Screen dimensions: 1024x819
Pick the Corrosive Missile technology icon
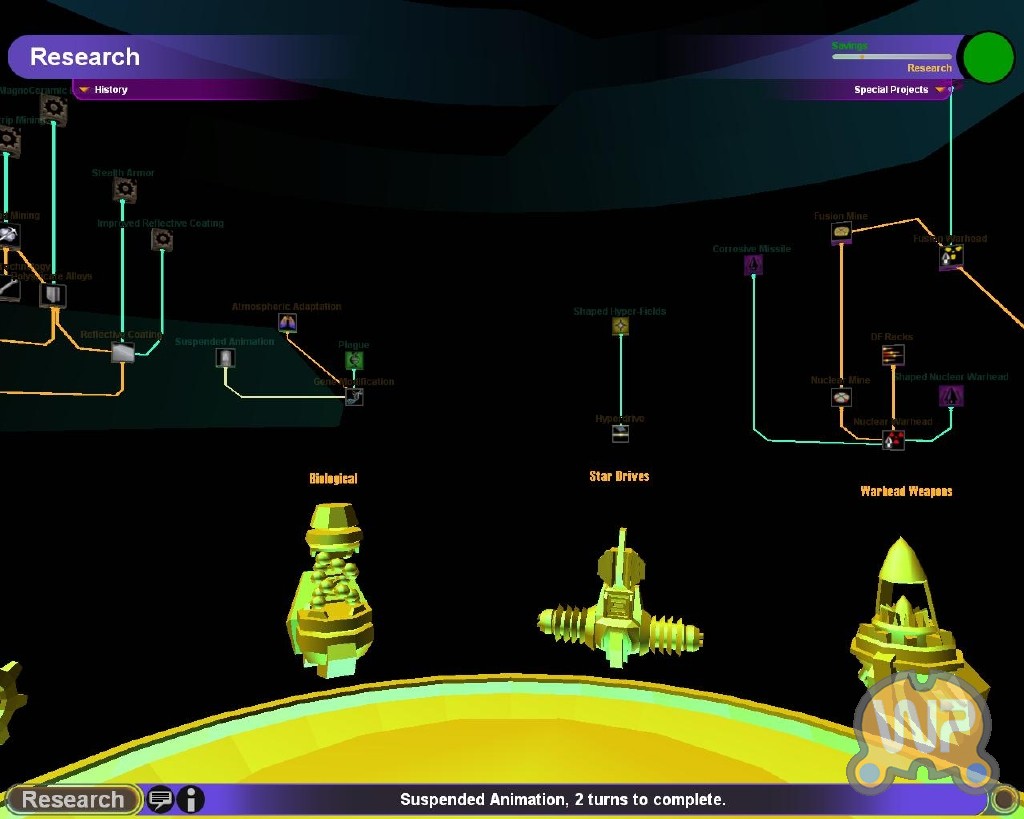click(753, 265)
